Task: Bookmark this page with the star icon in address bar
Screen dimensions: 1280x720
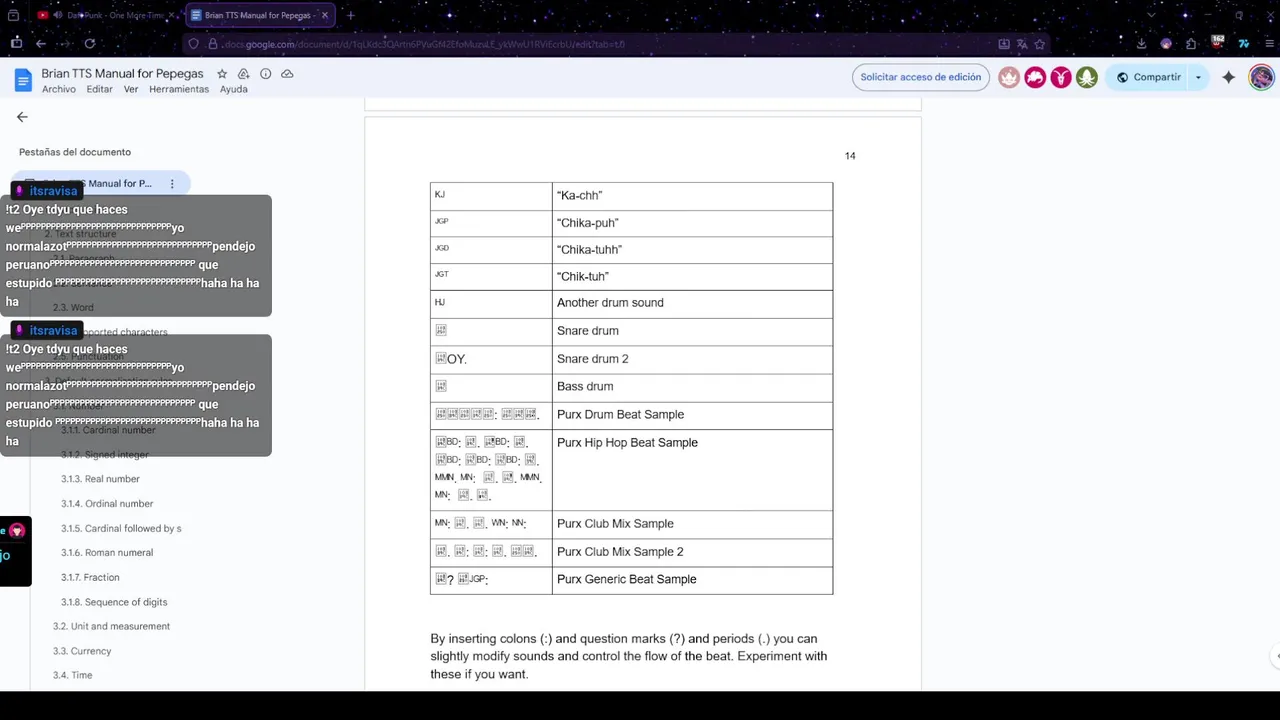Action: (x=1040, y=44)
